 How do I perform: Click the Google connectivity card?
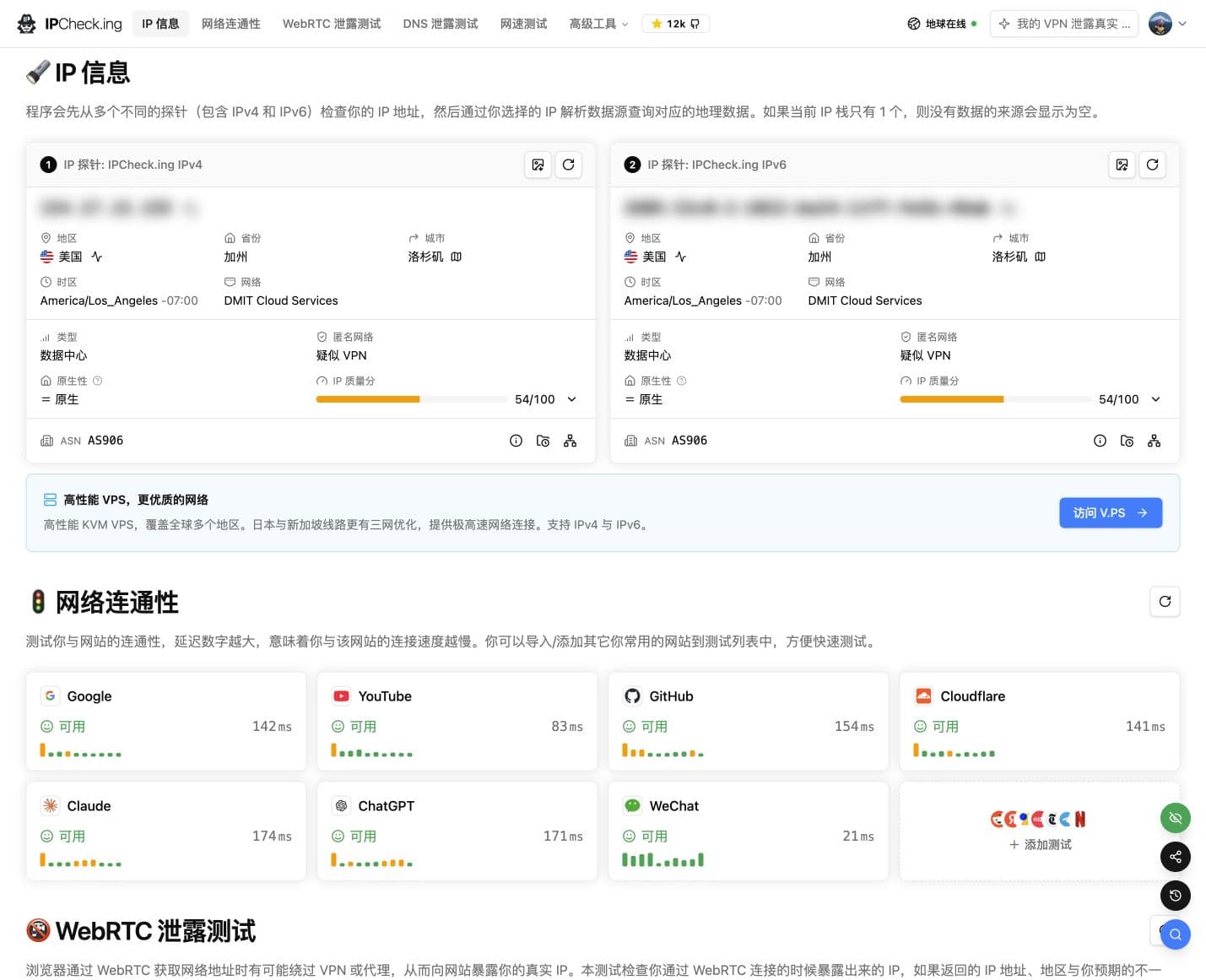click(166, 722)
